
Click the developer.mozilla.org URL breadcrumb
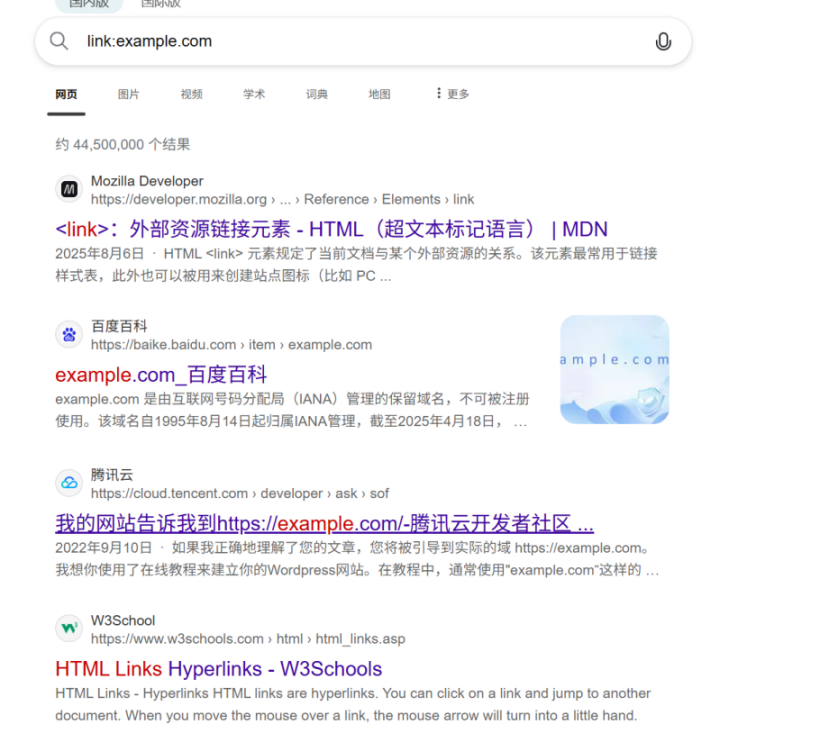[x=282, y=200]
